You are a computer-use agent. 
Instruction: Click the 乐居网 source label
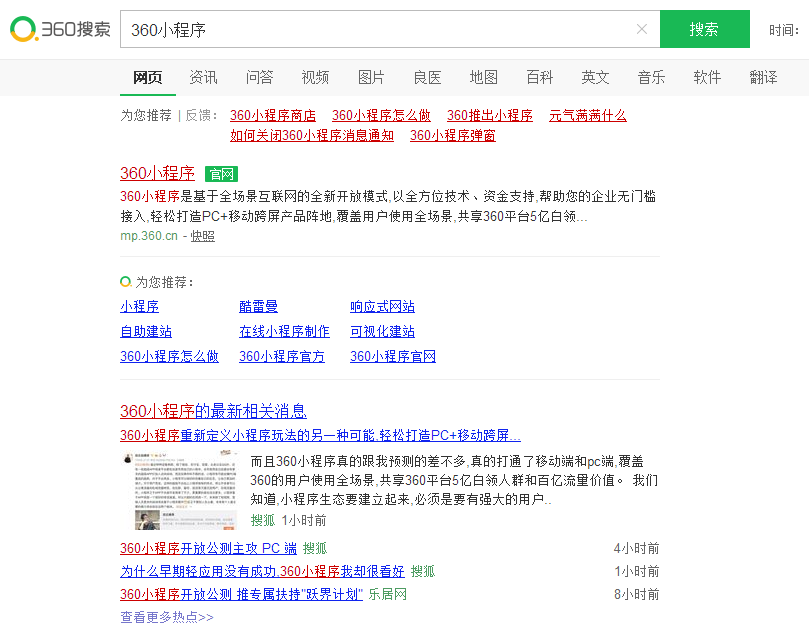[x=387, y=594]
